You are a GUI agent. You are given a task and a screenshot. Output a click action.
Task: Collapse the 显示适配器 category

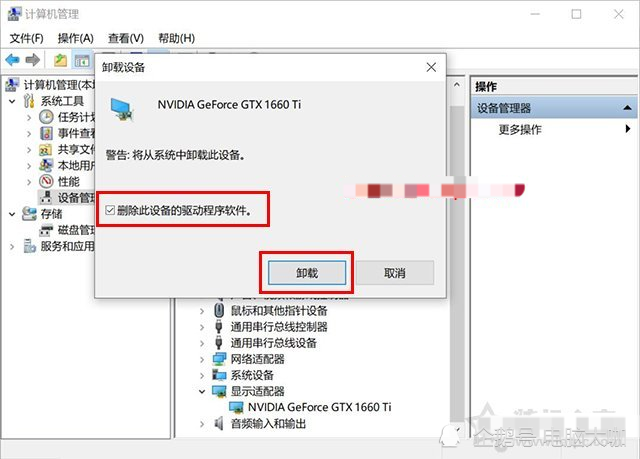202,392
